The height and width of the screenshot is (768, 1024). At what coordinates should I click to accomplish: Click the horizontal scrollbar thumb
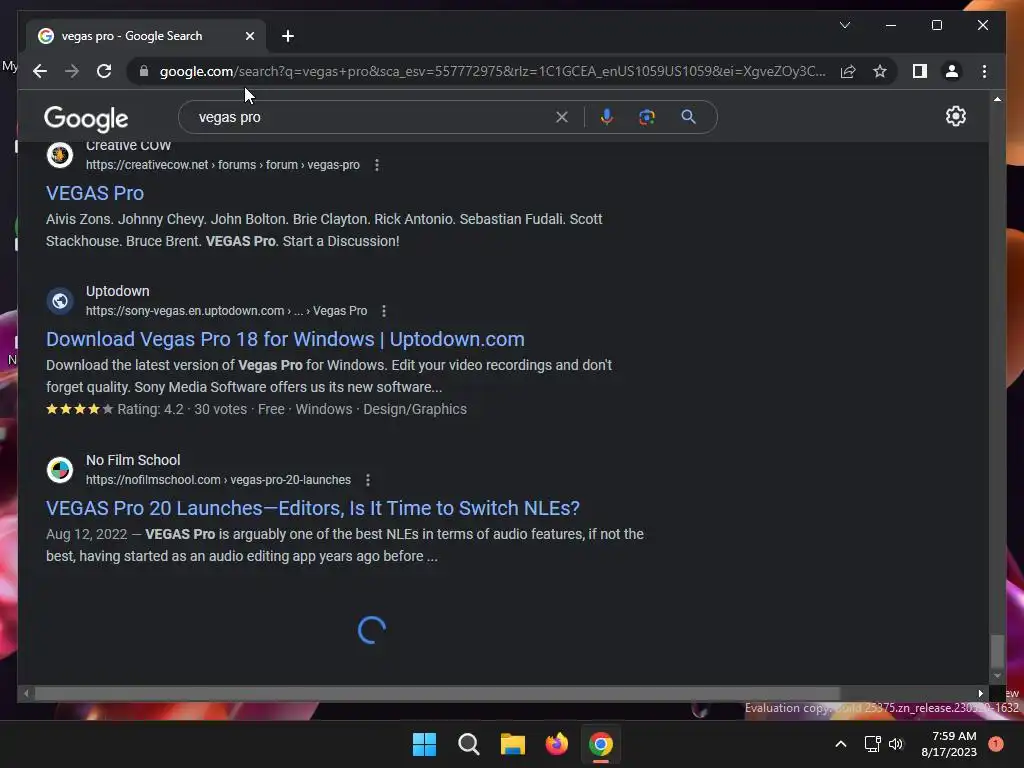click(437, 694)
